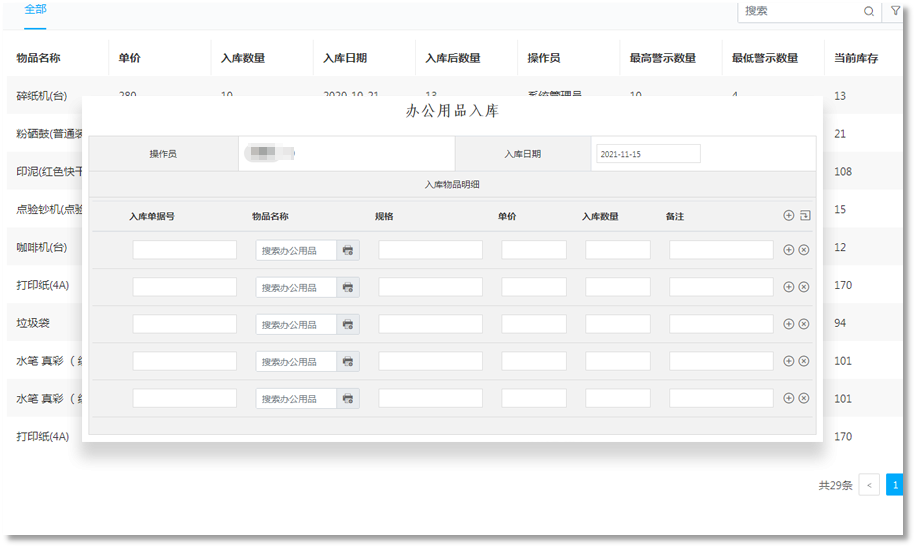Click the add-row plus icon in the table header
Viewport: 915px width, 547px height.
[x=788, y=215]
